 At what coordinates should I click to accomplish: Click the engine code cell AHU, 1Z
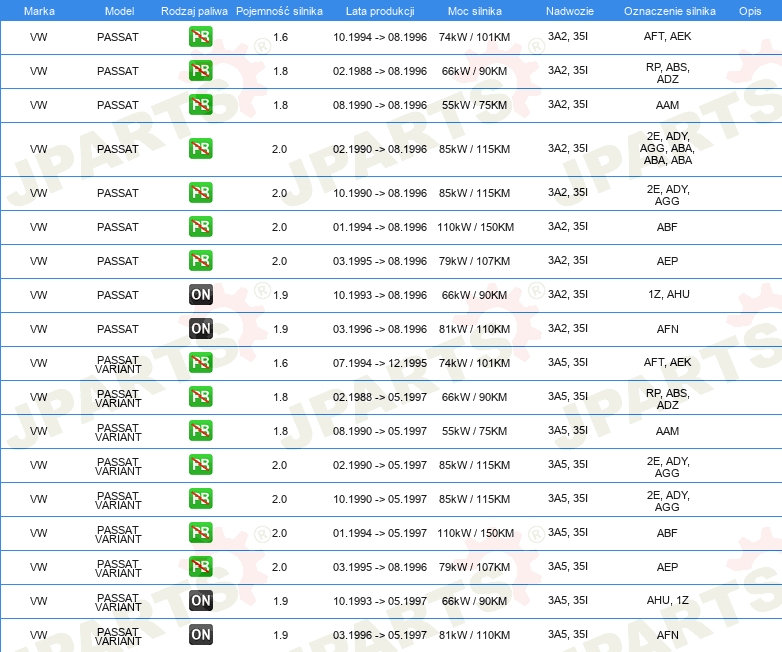pyautogui.click(x=667, y=600)
